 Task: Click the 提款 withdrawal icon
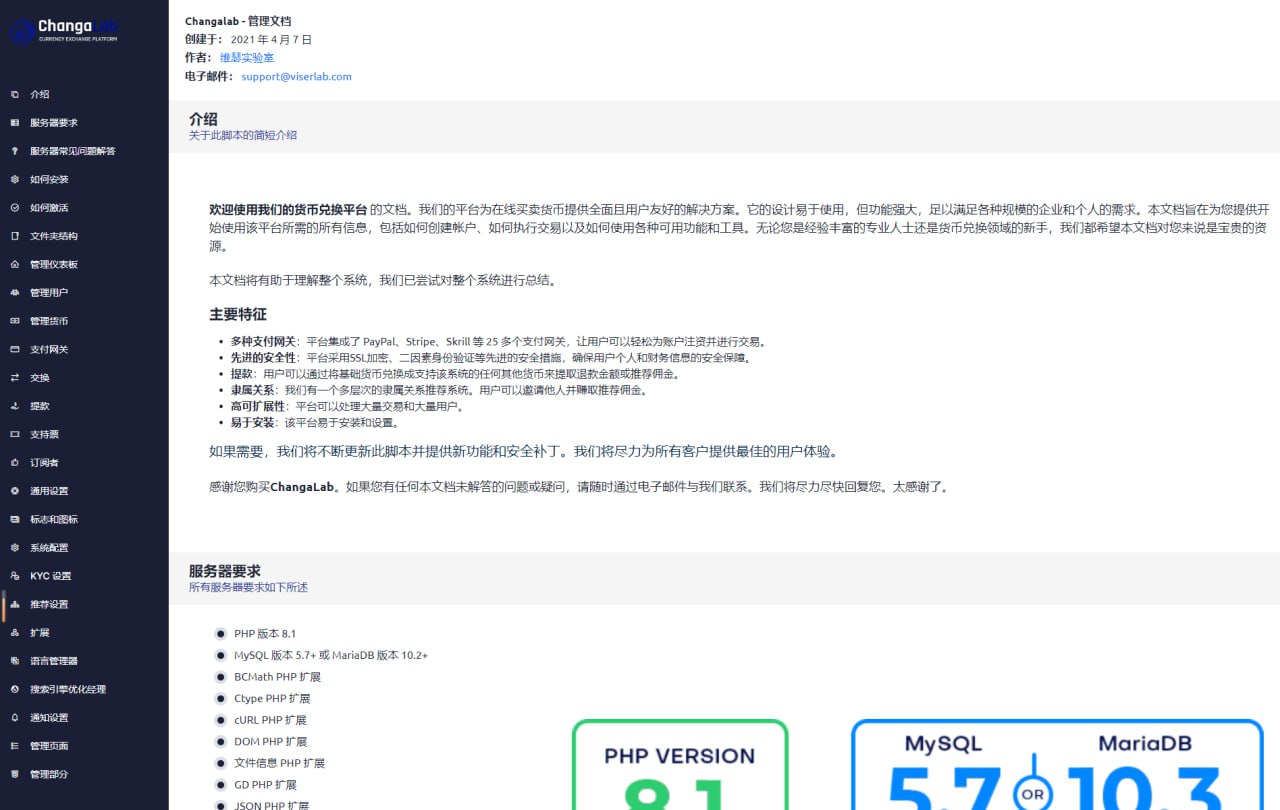(x=14, y=405)
